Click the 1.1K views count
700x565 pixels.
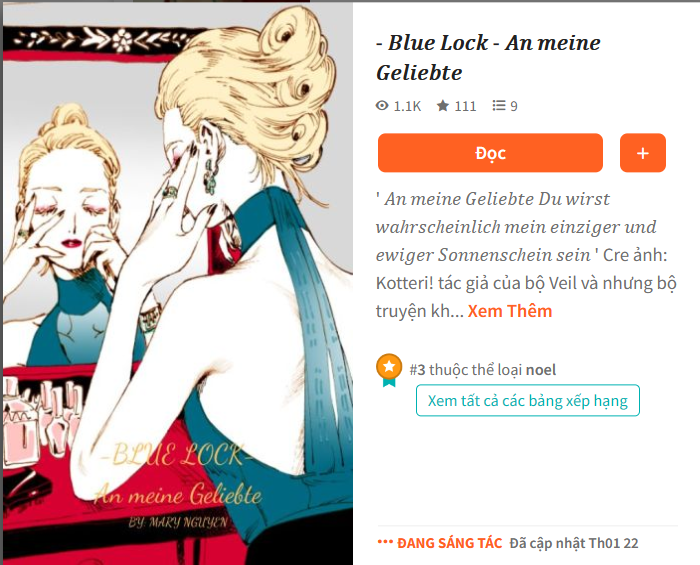407,106
